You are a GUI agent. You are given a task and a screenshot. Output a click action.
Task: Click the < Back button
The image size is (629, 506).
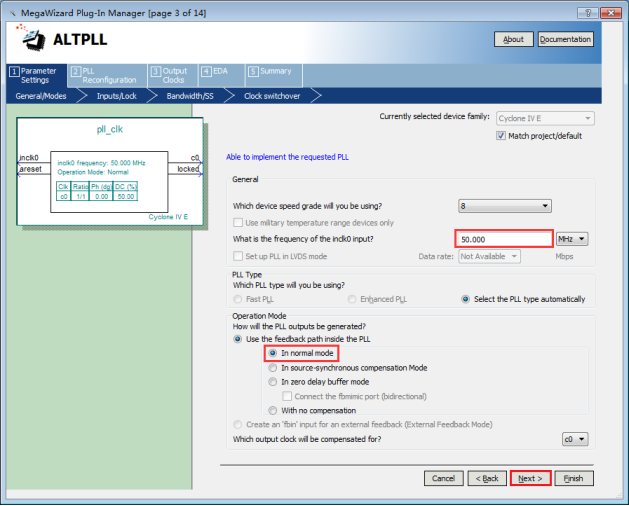point(487,478)
